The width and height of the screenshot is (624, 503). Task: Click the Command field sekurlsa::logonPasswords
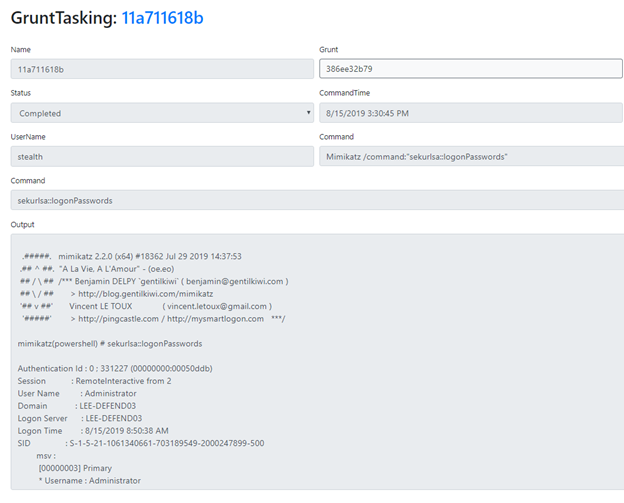317,200
